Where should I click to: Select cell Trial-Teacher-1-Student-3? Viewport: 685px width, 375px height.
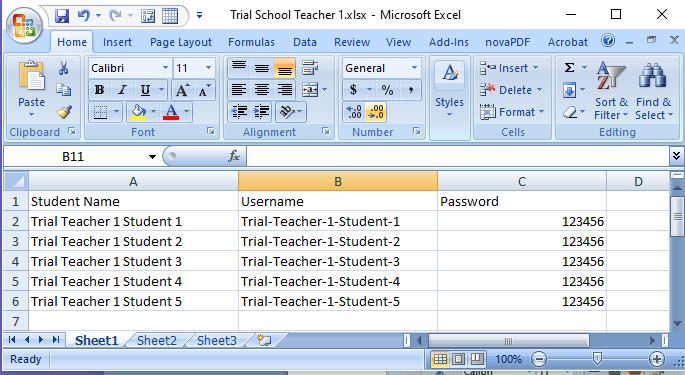[x=338, y=261]
